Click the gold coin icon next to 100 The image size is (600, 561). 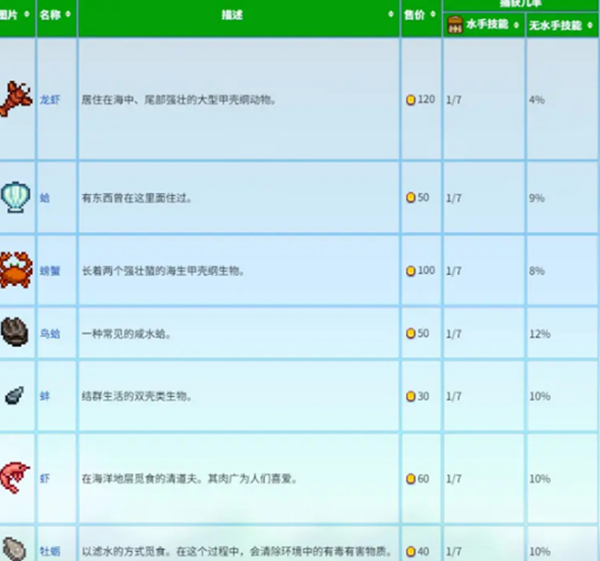(411, 271)
